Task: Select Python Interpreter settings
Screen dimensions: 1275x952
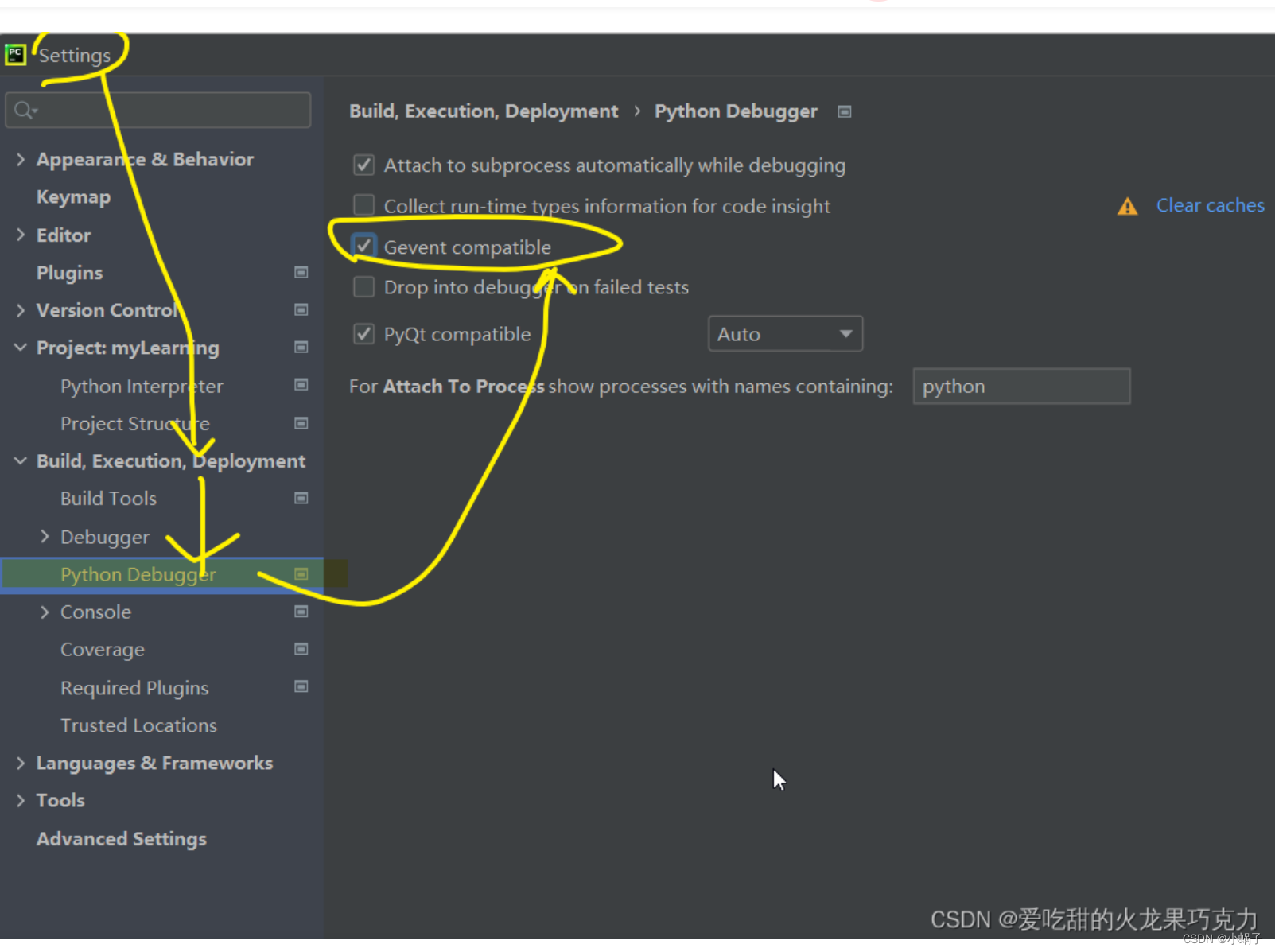Action: coord(142,387)
